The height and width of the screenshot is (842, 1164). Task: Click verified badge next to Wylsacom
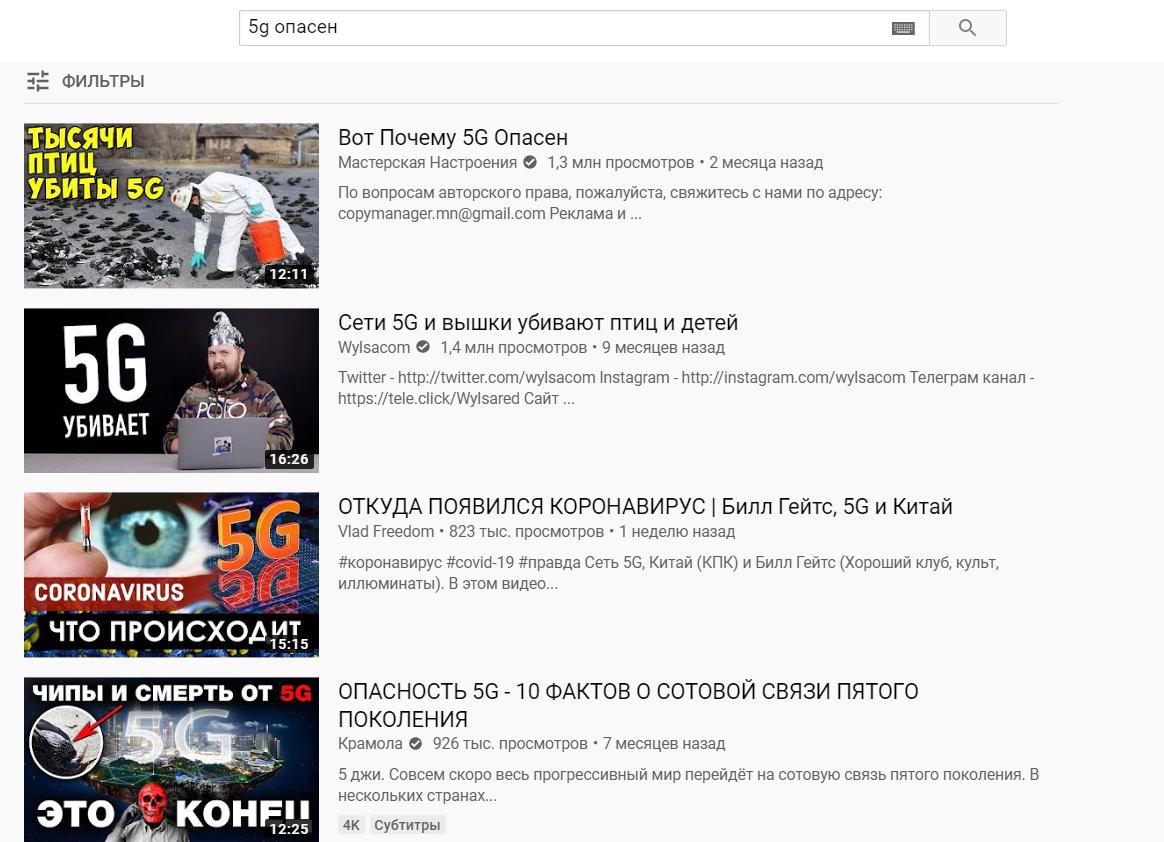point(423,347)
